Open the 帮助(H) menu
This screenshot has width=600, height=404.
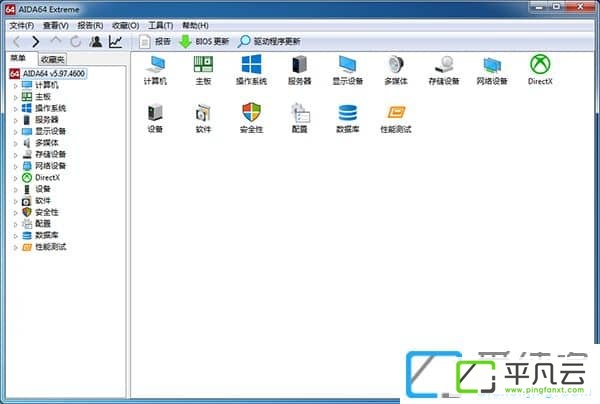tap(195, 26)
